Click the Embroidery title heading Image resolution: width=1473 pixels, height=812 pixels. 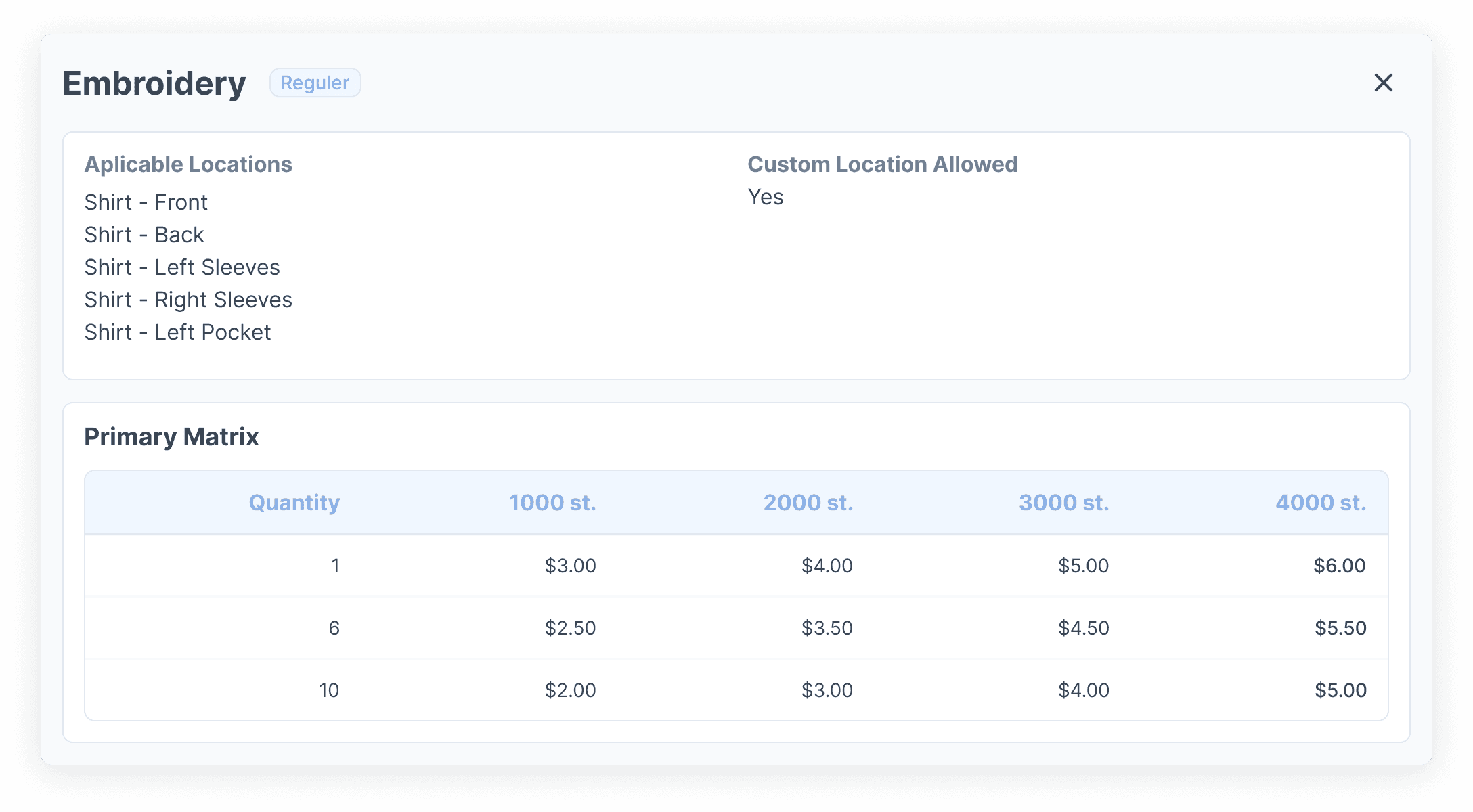(x=154, y=83)
